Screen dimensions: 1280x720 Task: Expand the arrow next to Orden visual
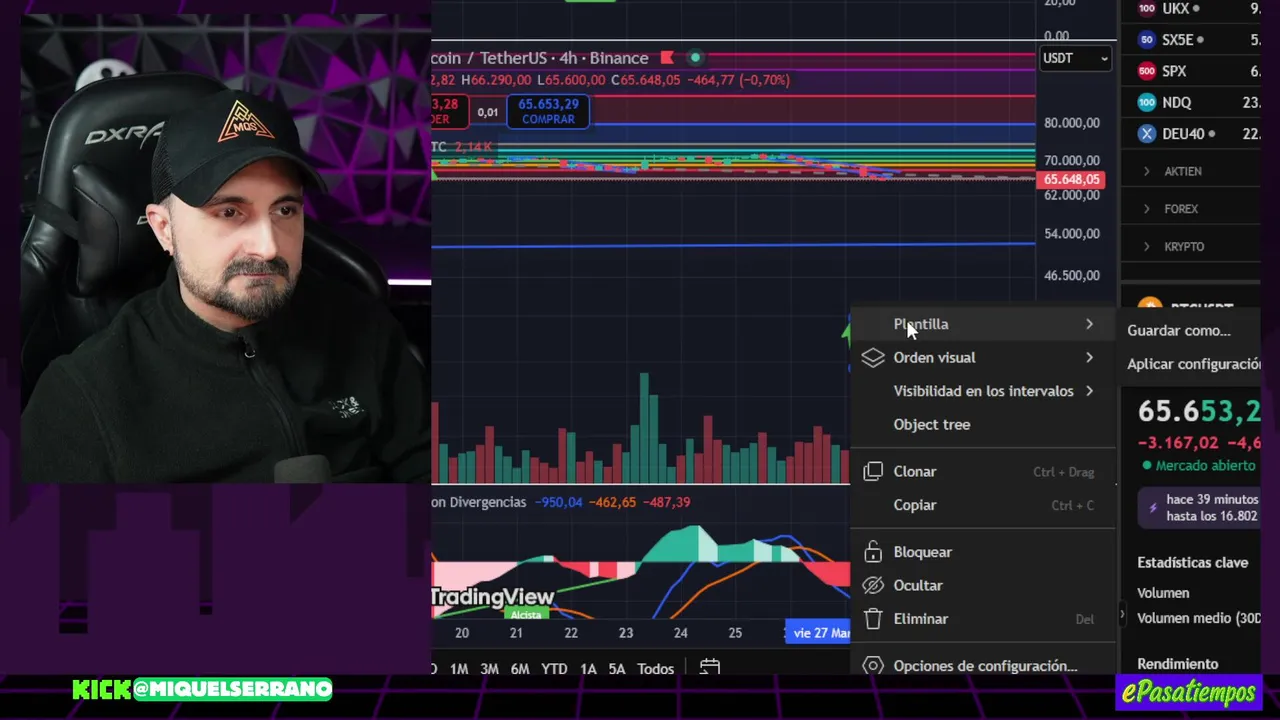[x=1089, y=357]
